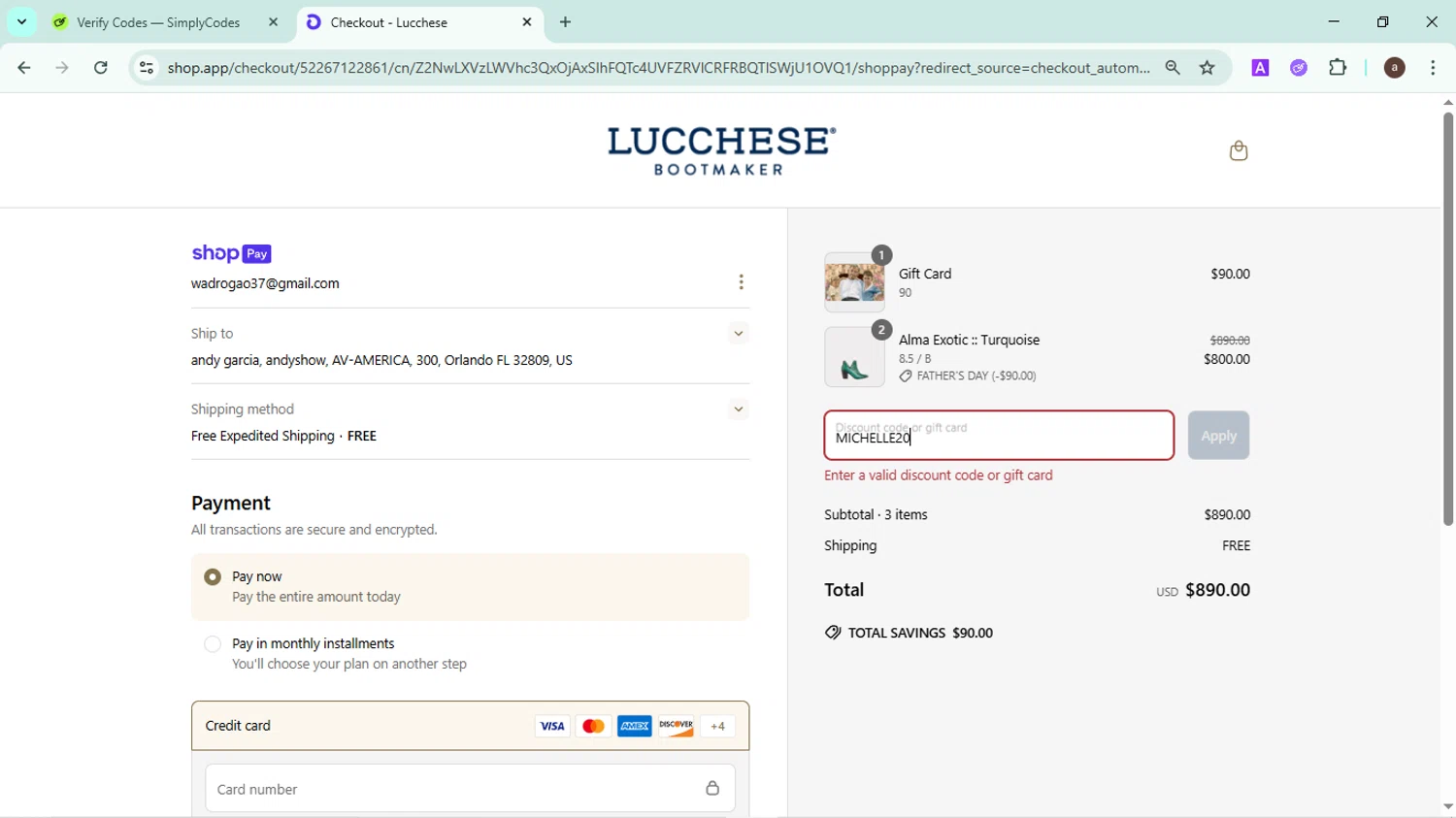Click the scrollbar up arrow
Screen dimensions: 1456x818
(1447, 102)
